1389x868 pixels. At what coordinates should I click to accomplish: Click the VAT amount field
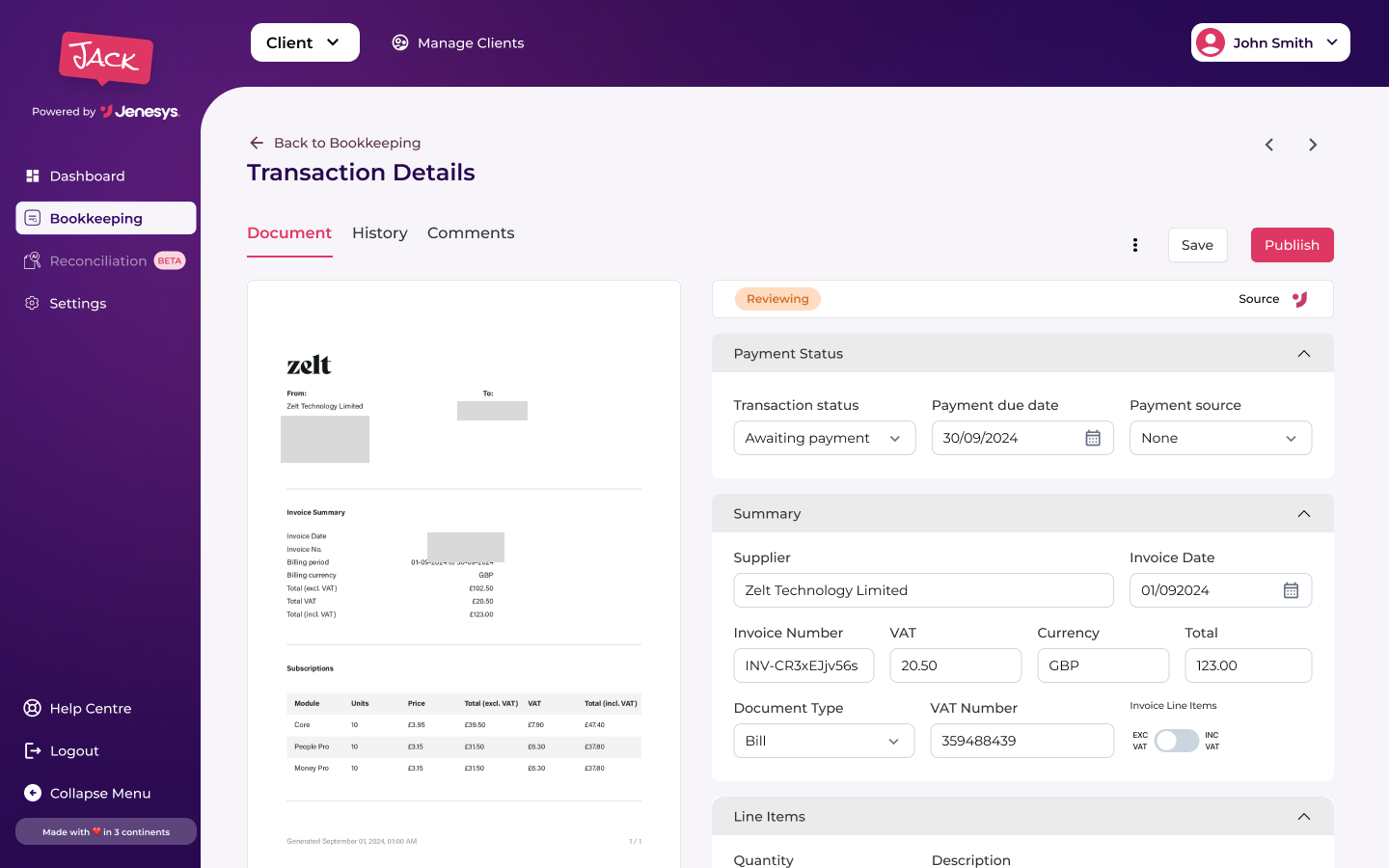tap(956, 665)
